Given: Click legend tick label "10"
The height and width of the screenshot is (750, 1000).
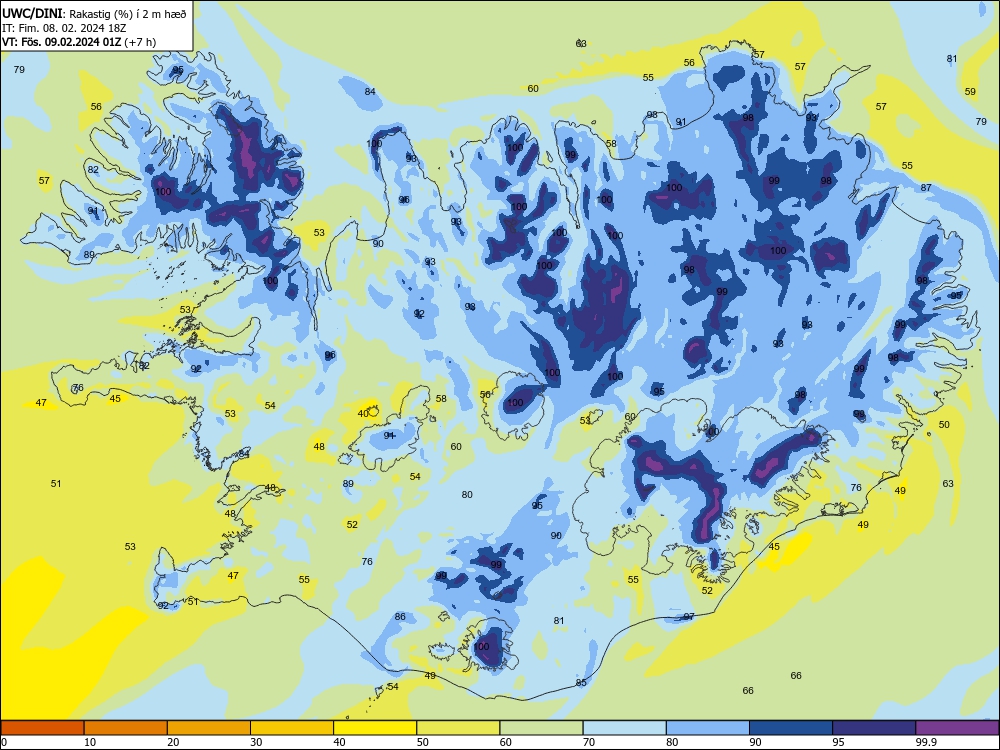Looking at the screenshot, I should pyautogui.click(x=90, y=742).
